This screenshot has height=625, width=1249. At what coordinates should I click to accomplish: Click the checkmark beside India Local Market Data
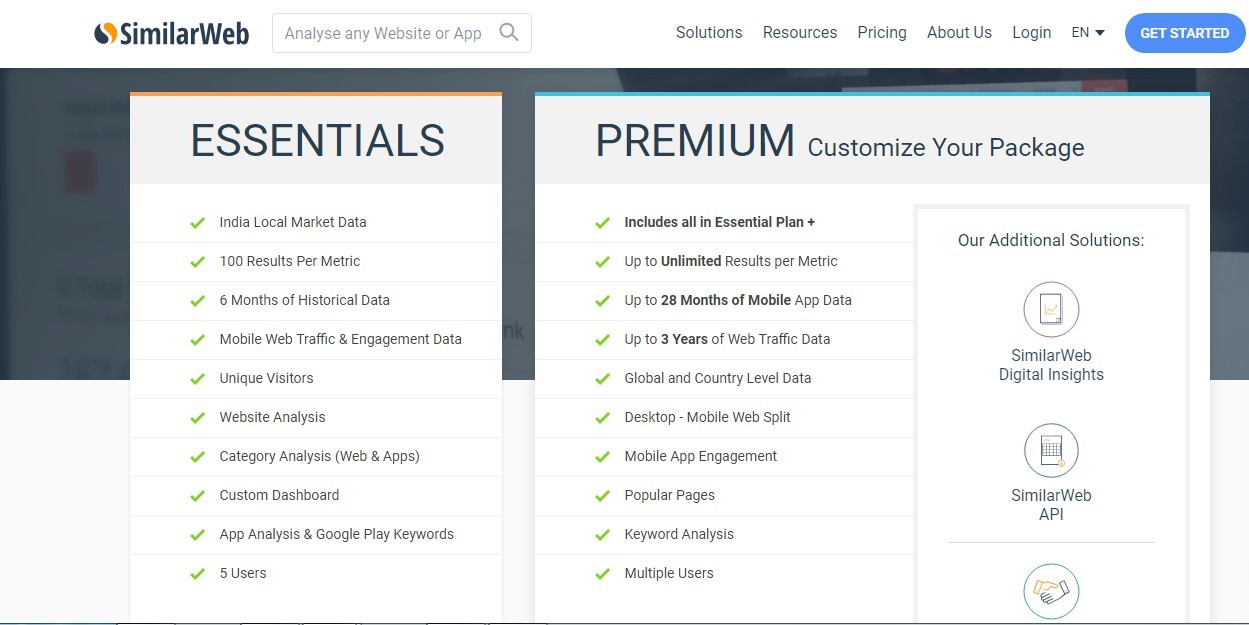tap(198, 223)
